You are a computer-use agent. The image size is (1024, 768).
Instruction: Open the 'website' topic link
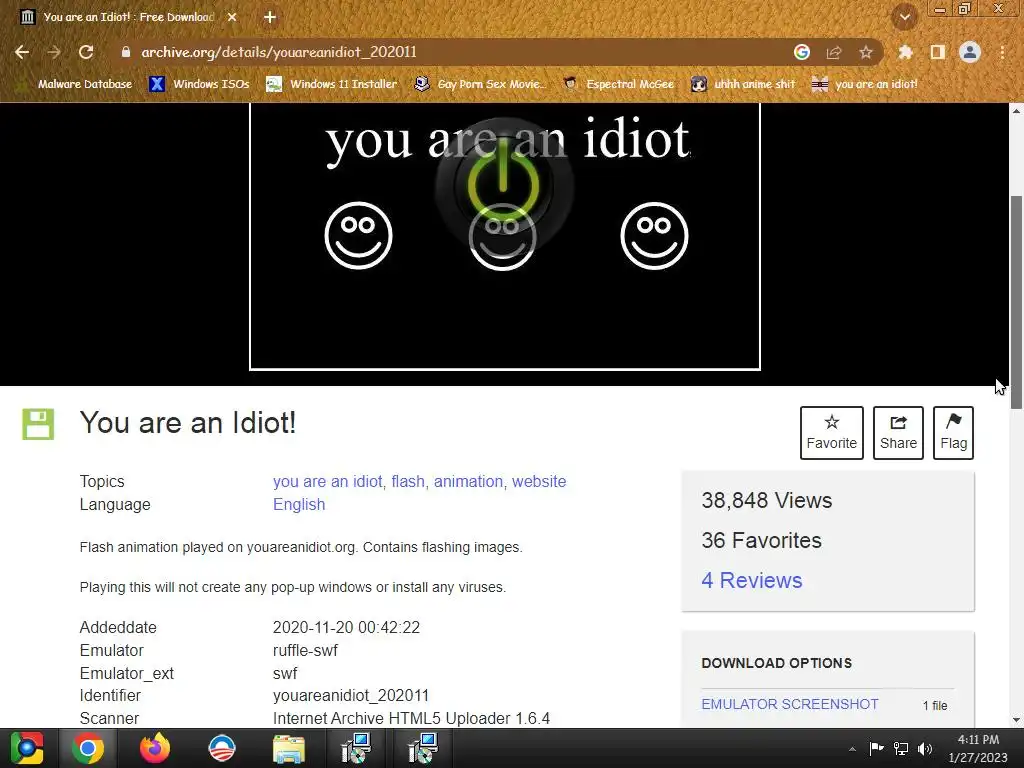[x=539, y=481]
